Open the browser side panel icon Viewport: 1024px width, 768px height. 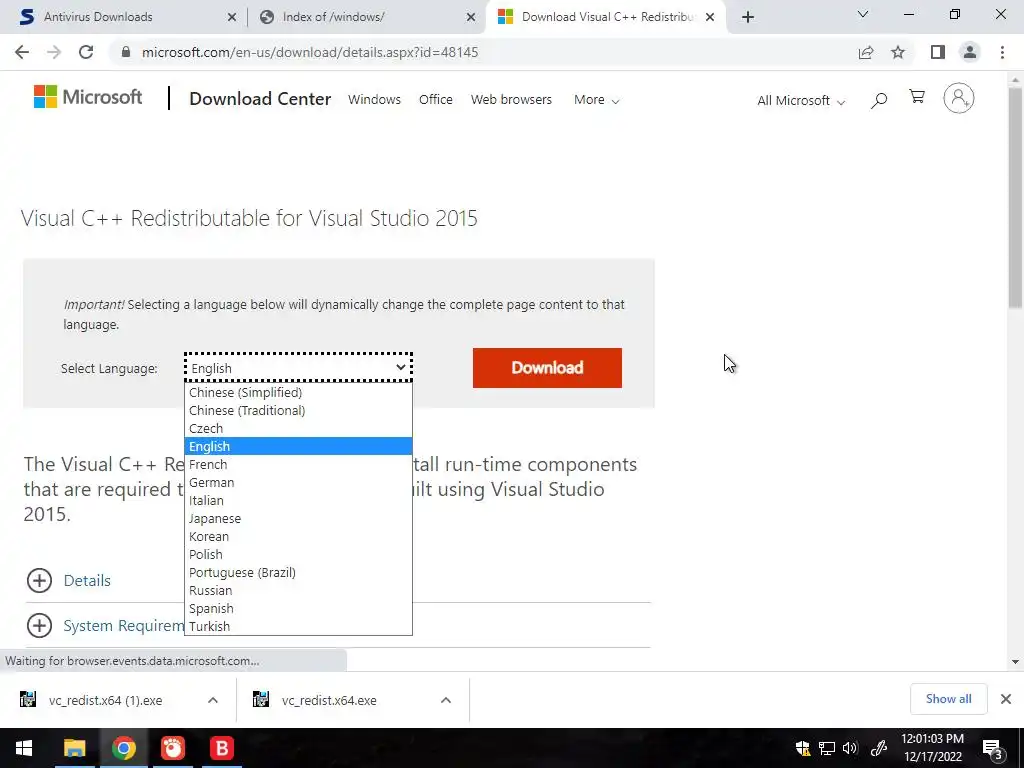(x=938, y=52)
